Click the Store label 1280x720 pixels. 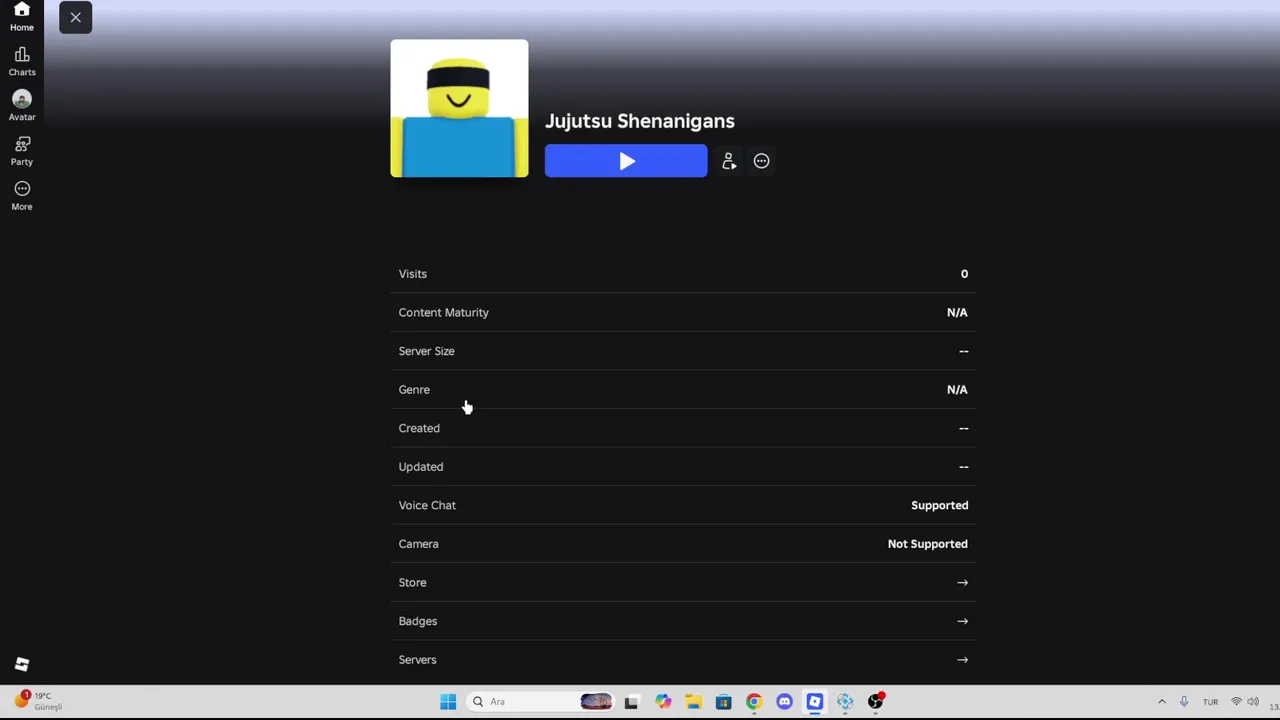pos(412,582)
